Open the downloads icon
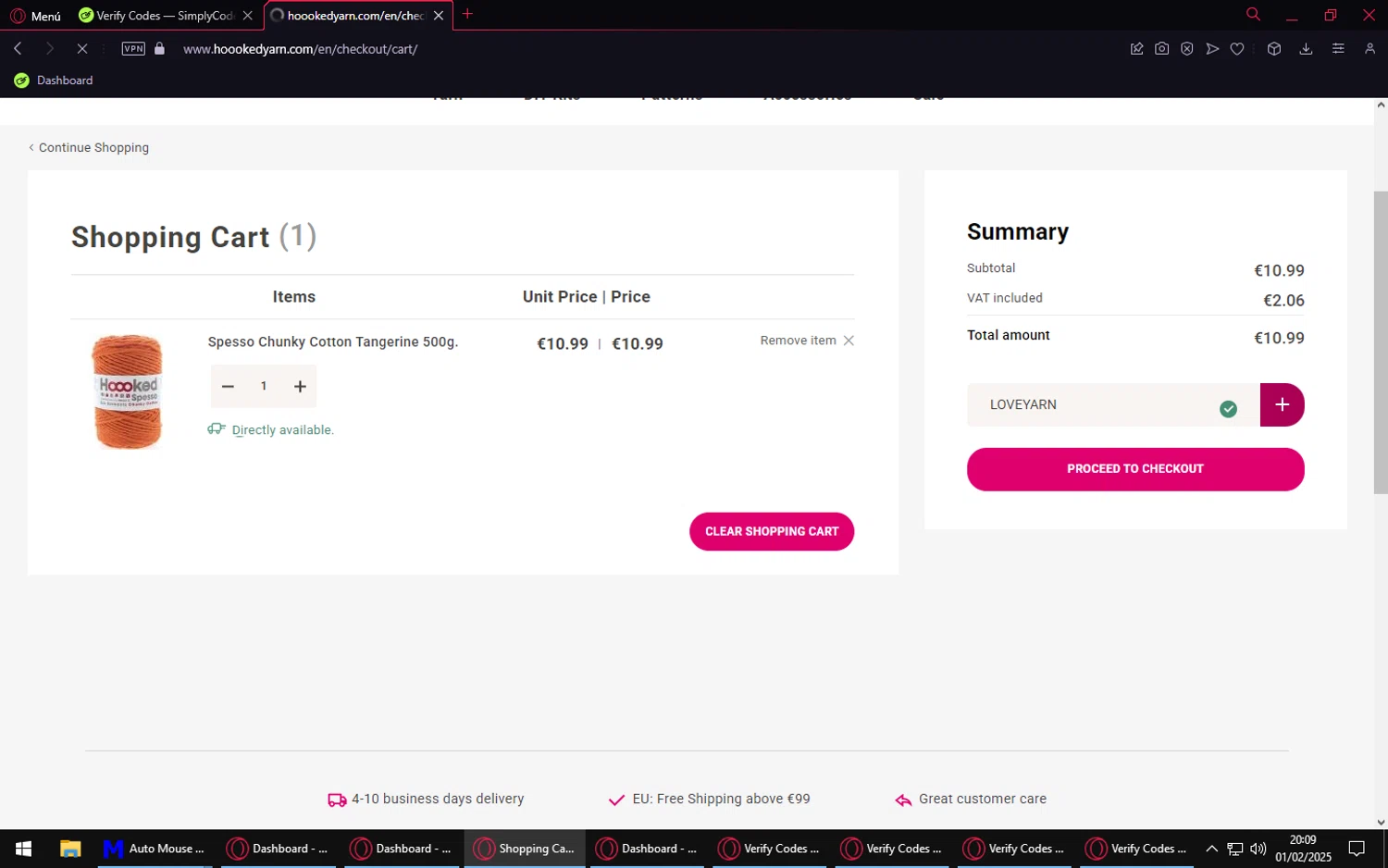 coord(1306,48)
